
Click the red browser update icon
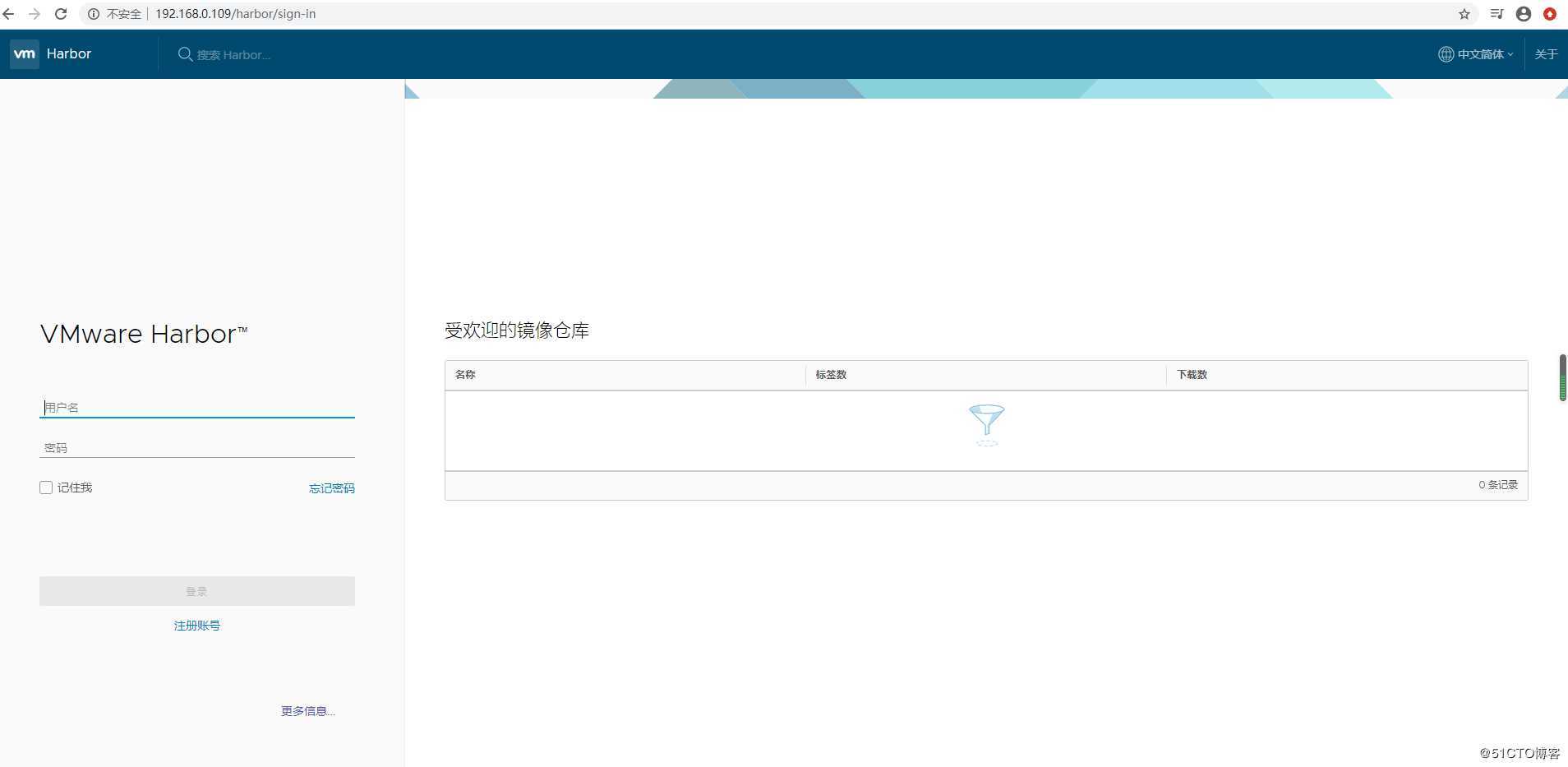pyautogui.click(x=1550, y=14)
